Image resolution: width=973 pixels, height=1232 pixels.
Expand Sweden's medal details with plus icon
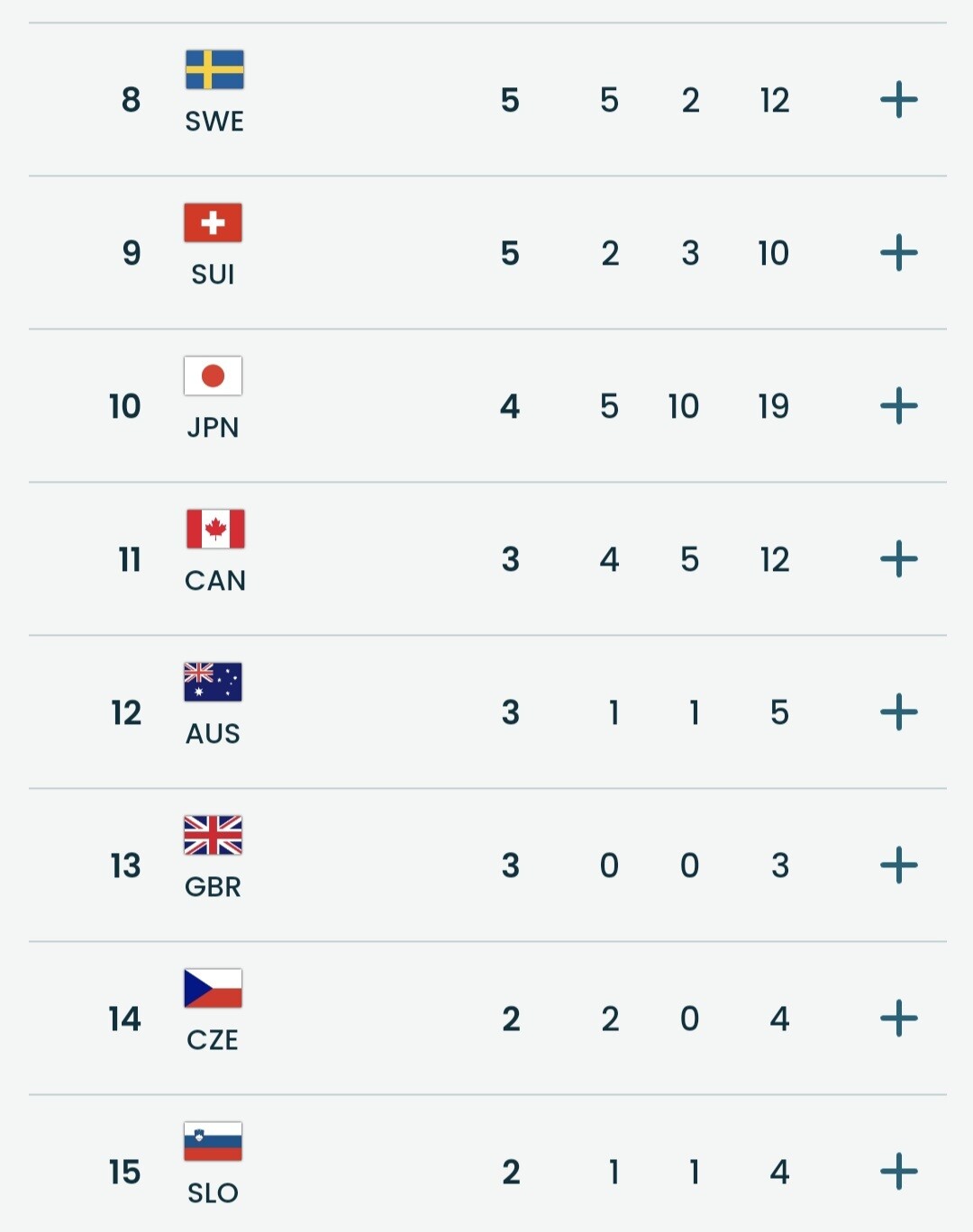[x=898, y=99]
